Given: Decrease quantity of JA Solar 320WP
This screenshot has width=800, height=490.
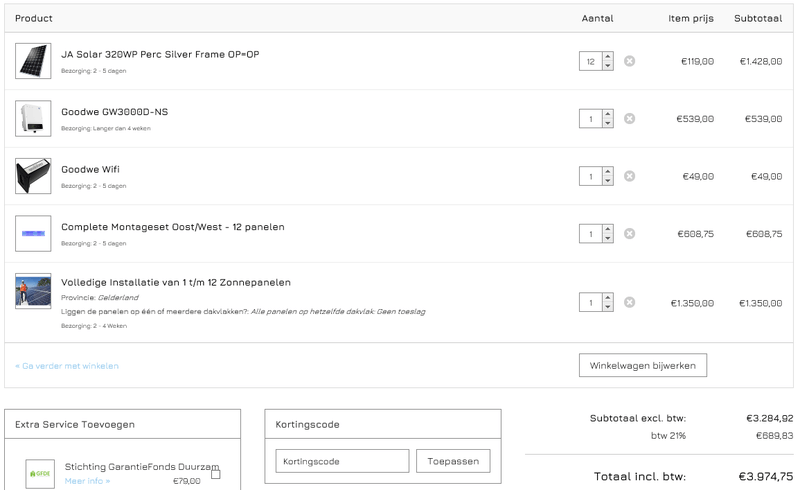Looking at the screenshot, I should (x=608, y=66).
